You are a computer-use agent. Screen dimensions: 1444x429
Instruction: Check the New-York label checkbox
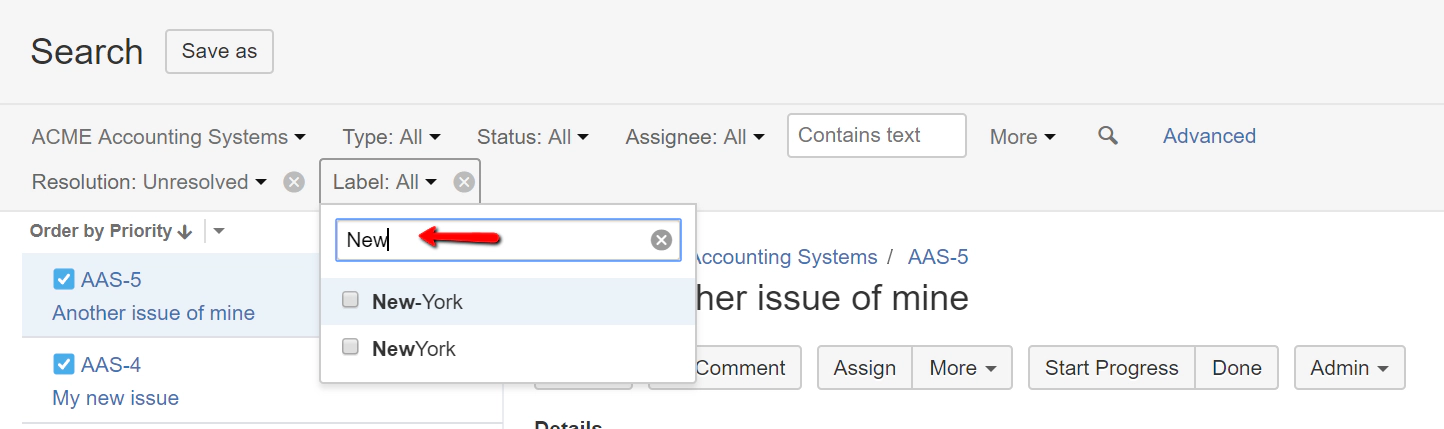(x=350, y=300)
